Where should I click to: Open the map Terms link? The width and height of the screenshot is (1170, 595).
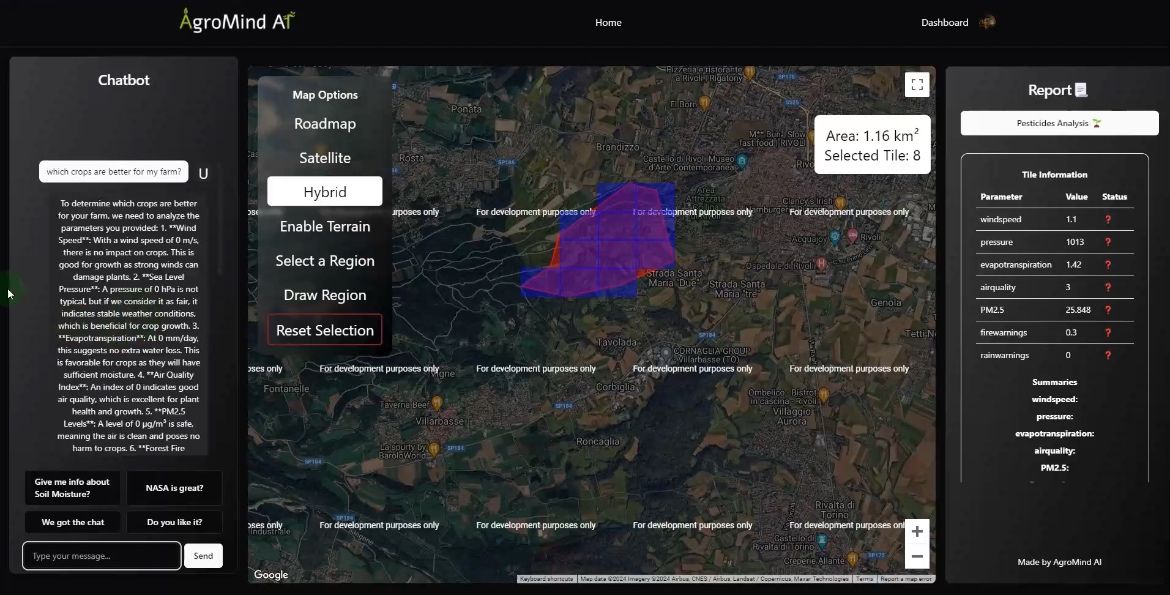tap(864, 579)
